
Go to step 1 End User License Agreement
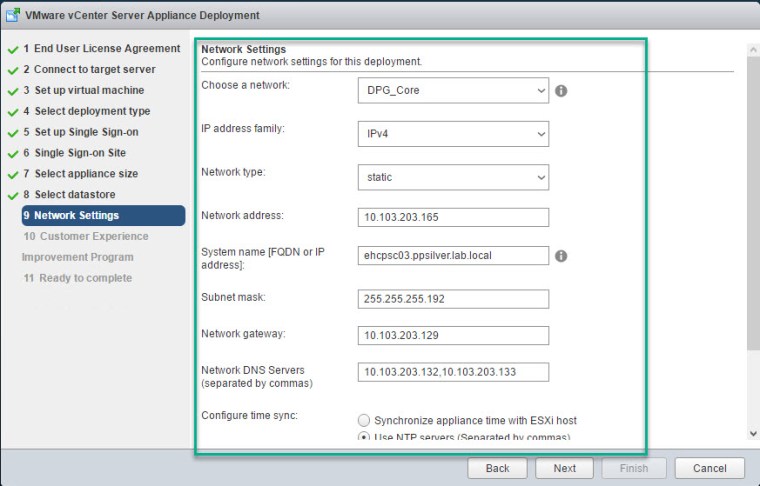click(x=102, y=48)
